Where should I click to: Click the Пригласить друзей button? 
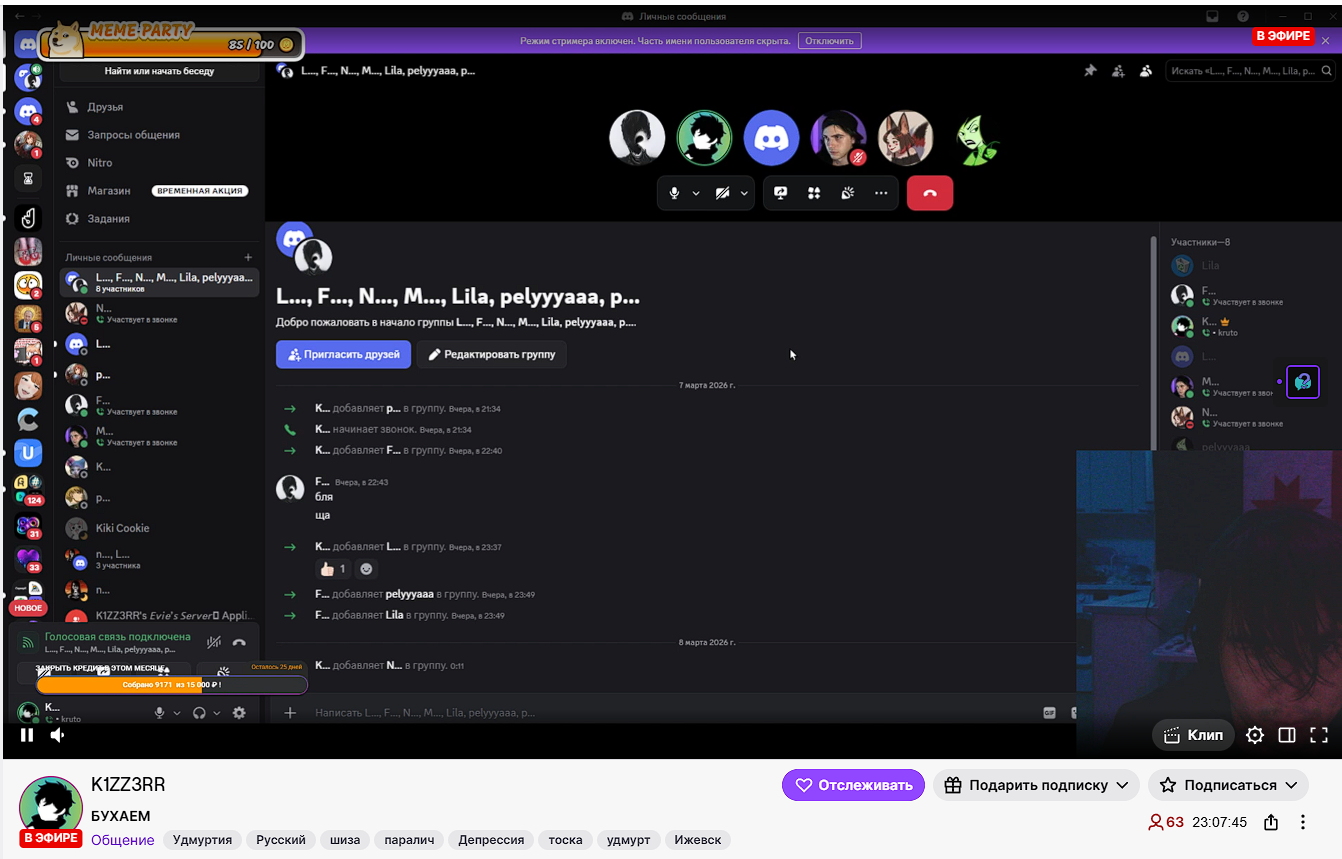click(343, 354)
